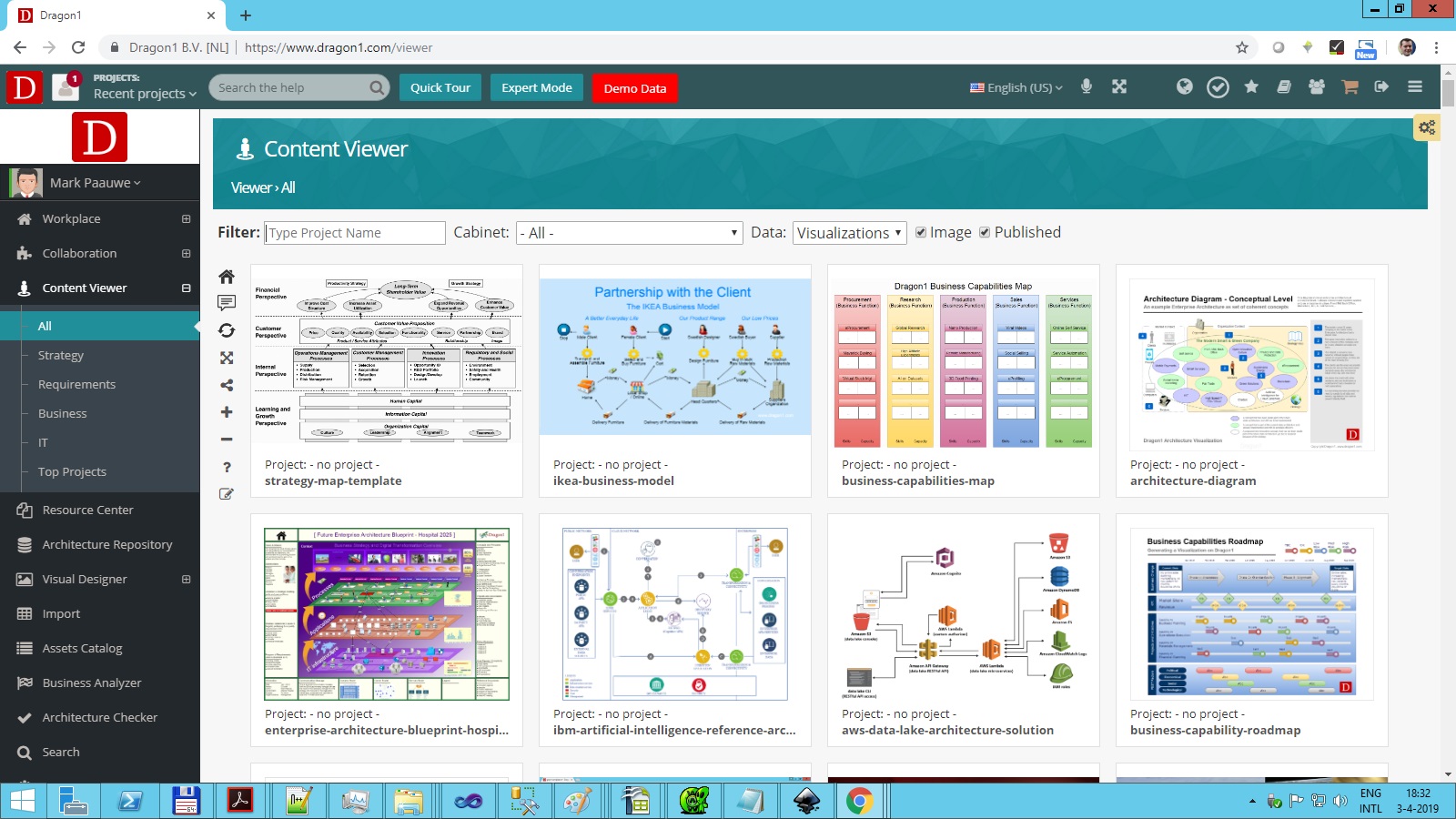Open the strategy-map-template thumbnail

click(387, 359)
